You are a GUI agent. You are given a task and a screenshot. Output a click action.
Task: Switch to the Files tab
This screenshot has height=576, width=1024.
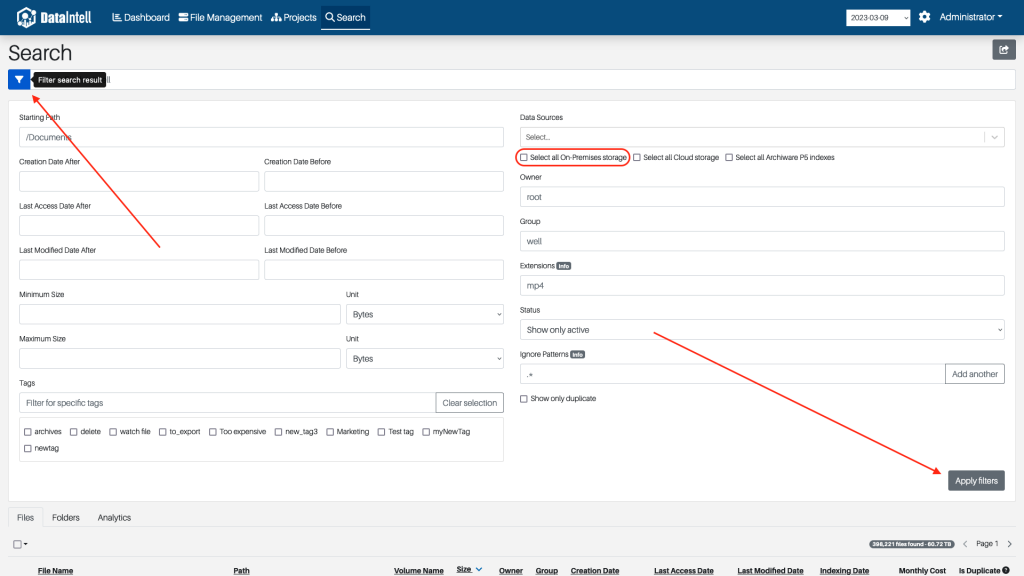25,517
